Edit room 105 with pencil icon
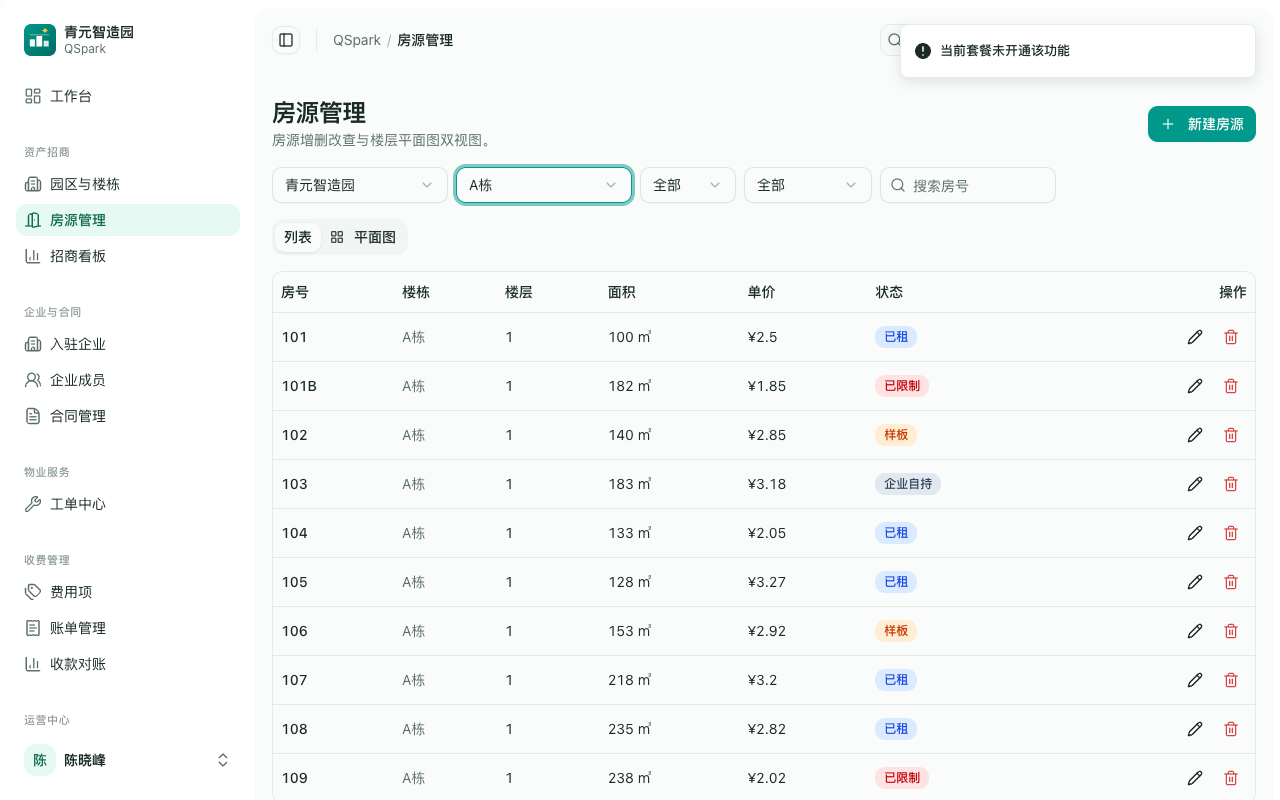The width and height of the screenshot is (1280, 800). tap(1195, 582)
